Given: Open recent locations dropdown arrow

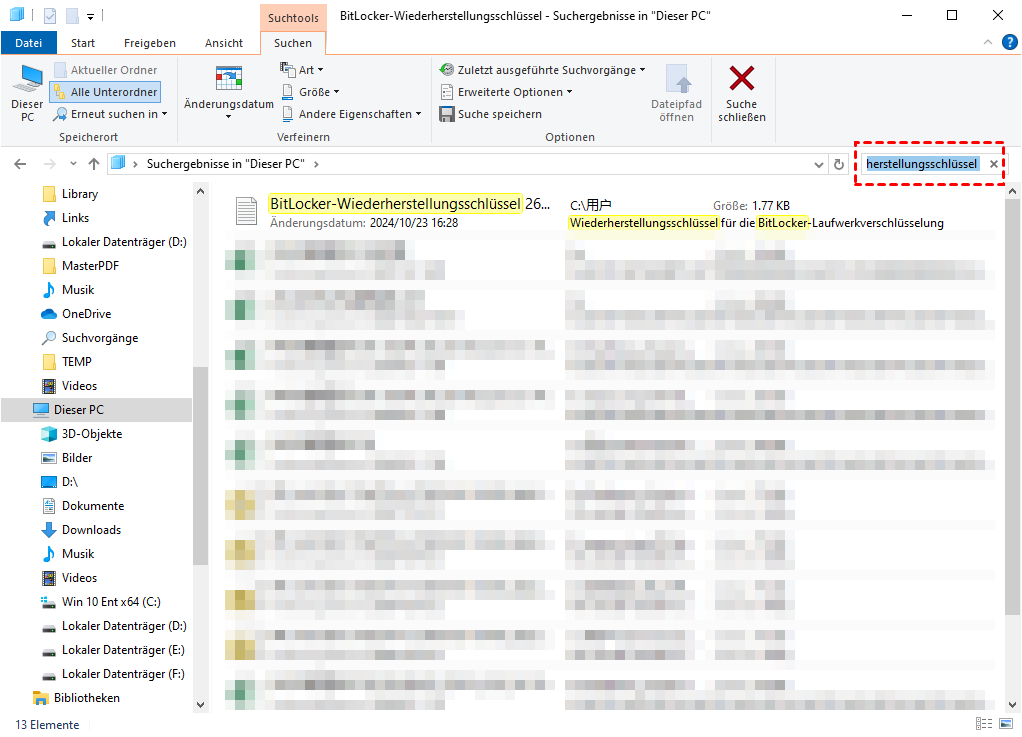Looking at the screenshot, I should point(73,164).
